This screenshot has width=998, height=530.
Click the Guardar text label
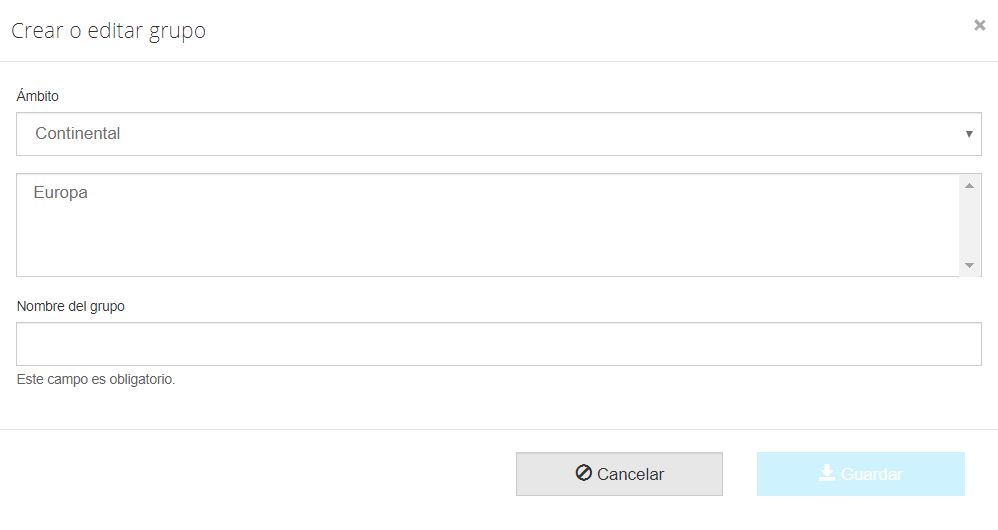(872, 474)
